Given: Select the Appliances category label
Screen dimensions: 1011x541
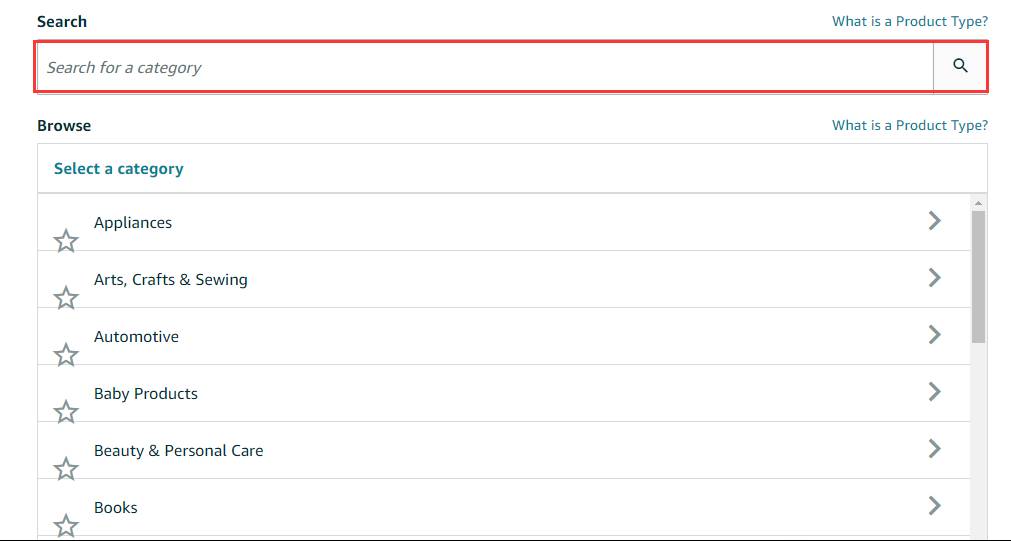Looking at the screenshot, I should click(133, 222).
